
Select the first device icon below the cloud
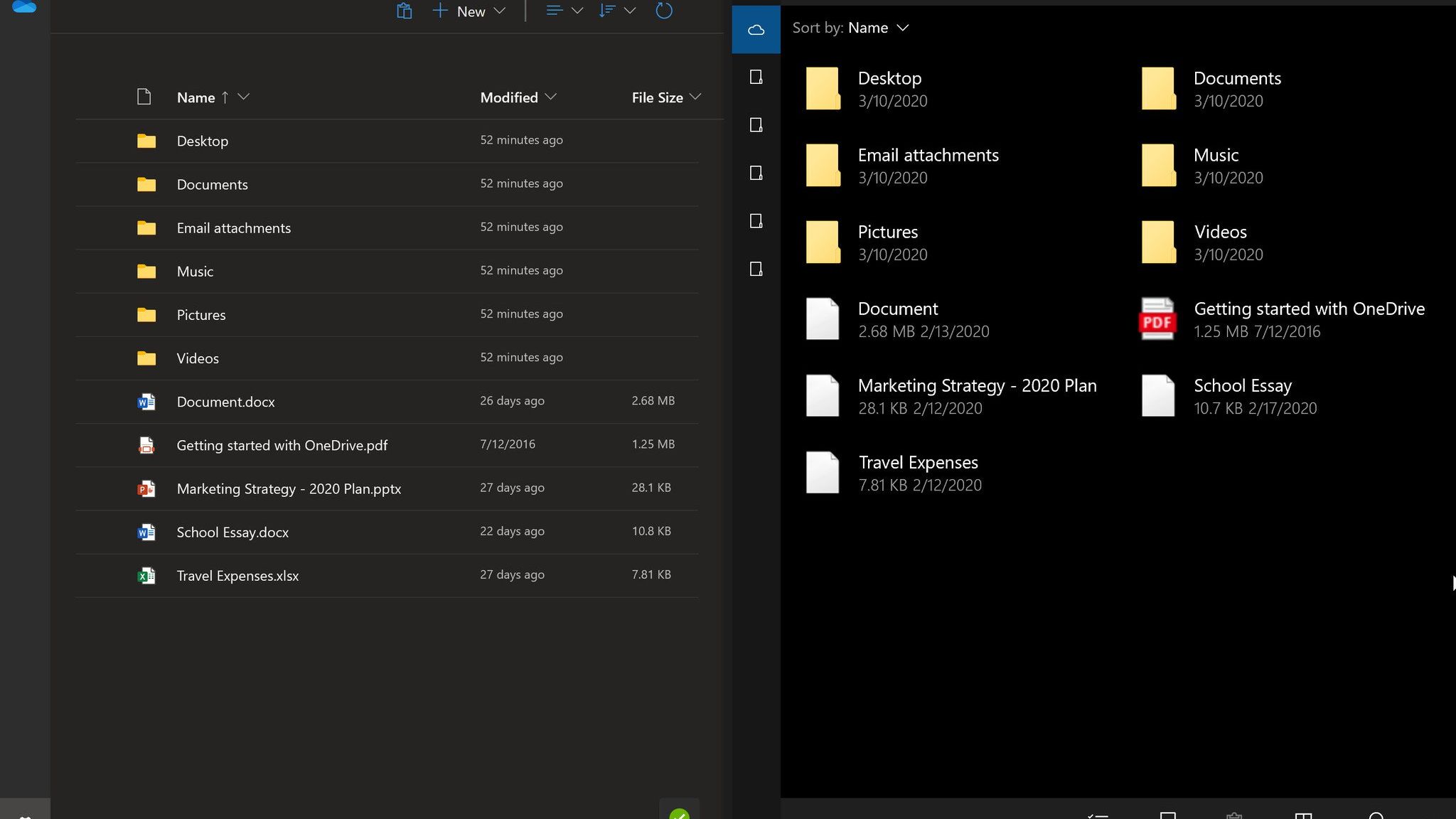pyautogui.click(x=756, y=77)
